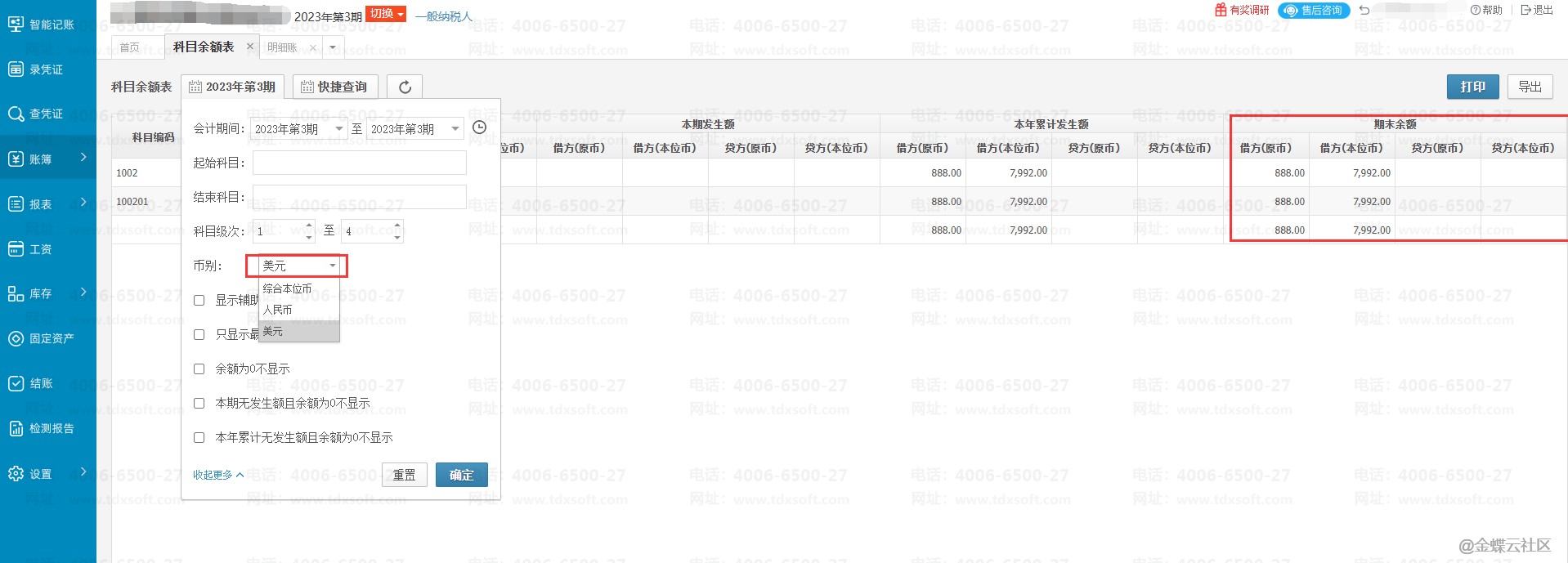Image resolution: width=1568 pixels, height=563 pixels.
Task: Switch to the 首页 tab
Action: [x=129, y=47]
